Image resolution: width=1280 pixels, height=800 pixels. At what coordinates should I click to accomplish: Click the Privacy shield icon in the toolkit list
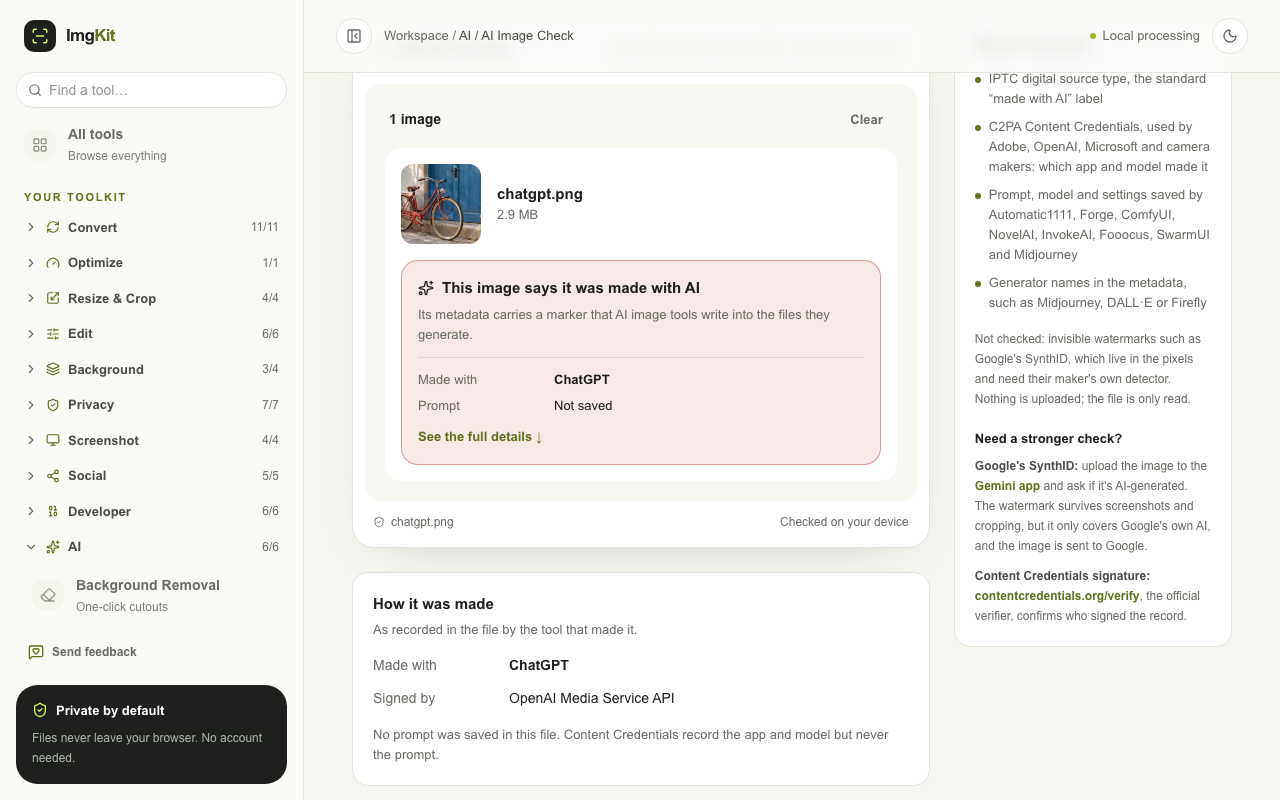pos(53,405)
